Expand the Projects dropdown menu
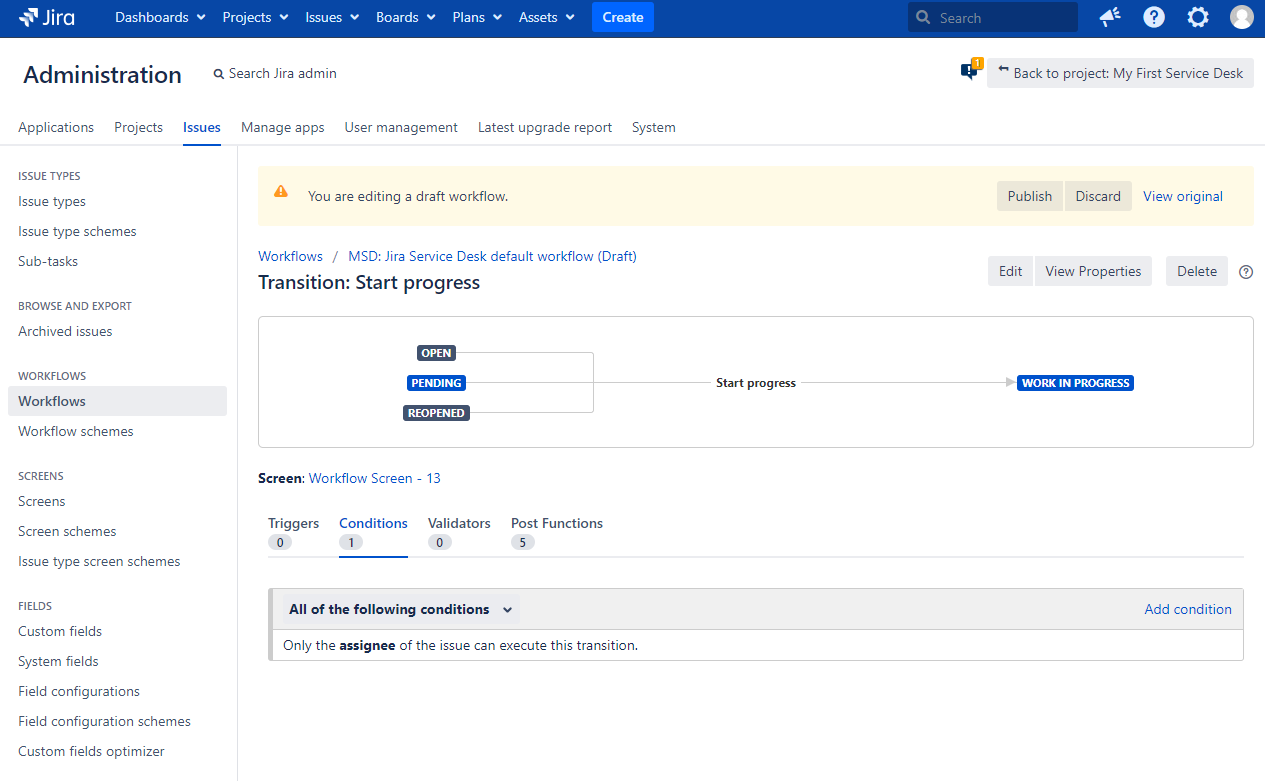The image size is (1265, 781). coord(255,17)
